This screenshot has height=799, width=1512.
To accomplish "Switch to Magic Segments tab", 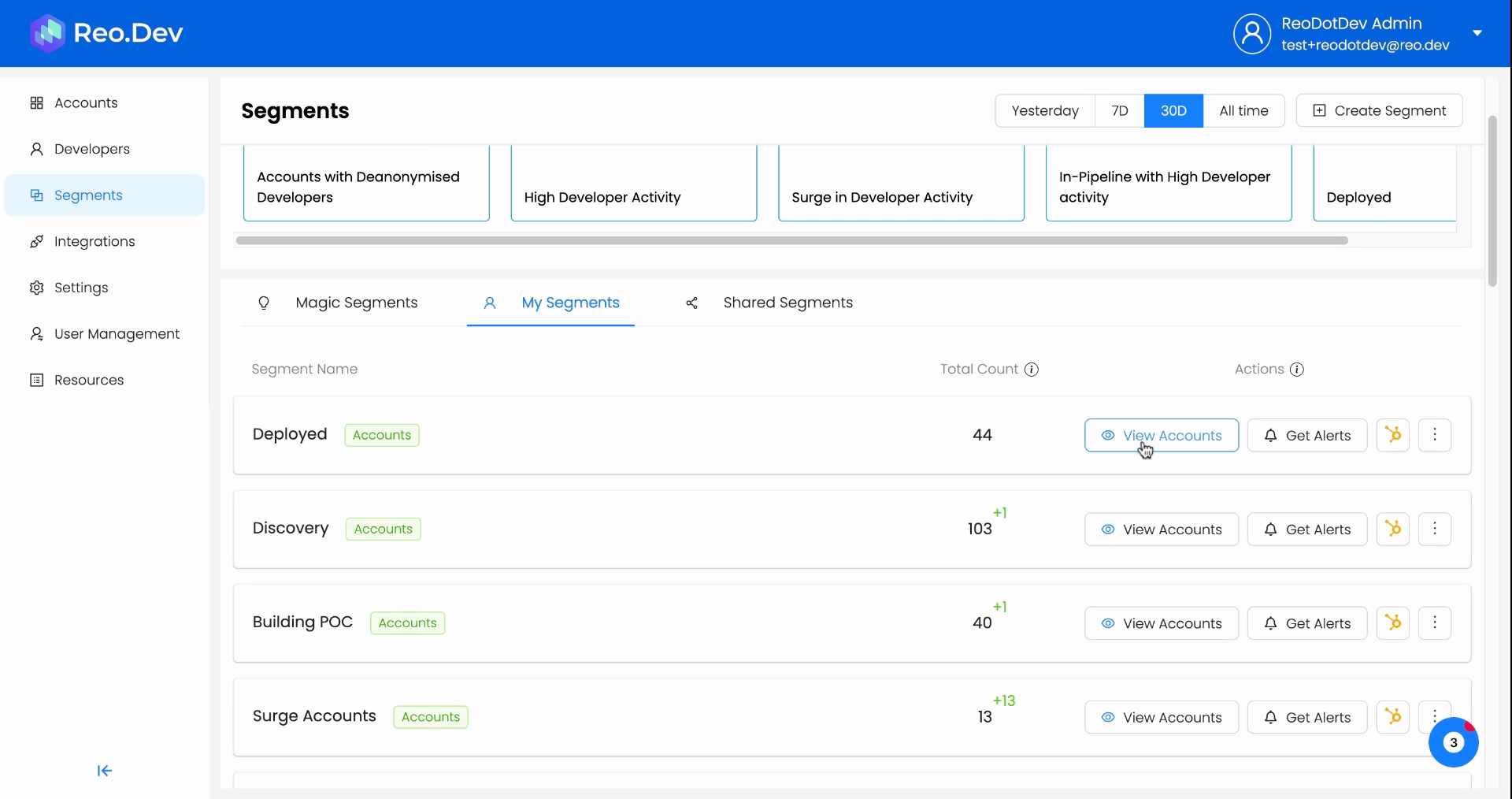I will tap(356, 303).
